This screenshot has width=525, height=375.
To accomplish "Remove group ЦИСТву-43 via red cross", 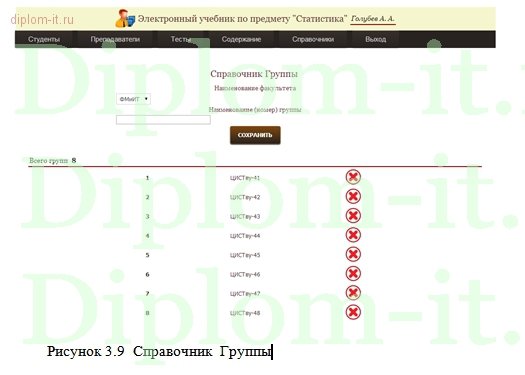I will [353, 215].
